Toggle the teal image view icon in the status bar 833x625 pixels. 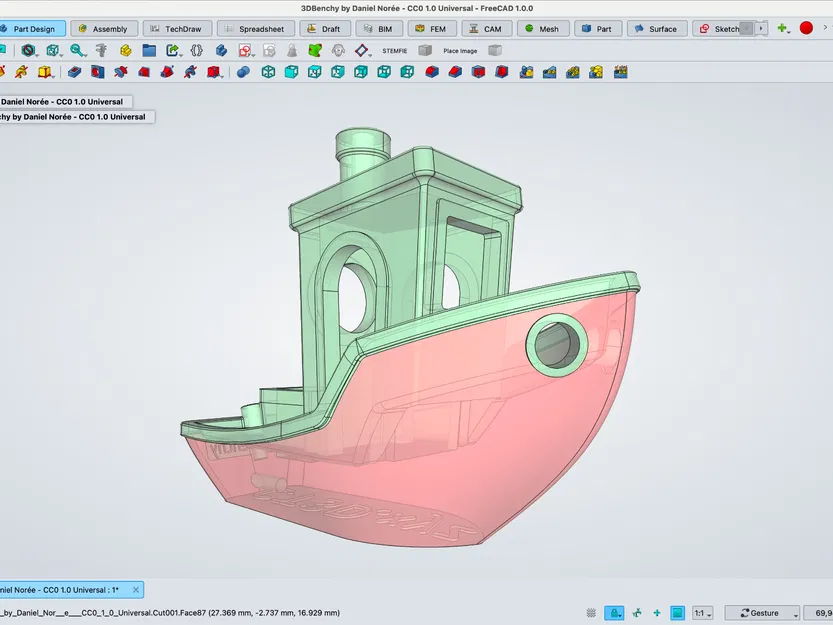(677, 612)
